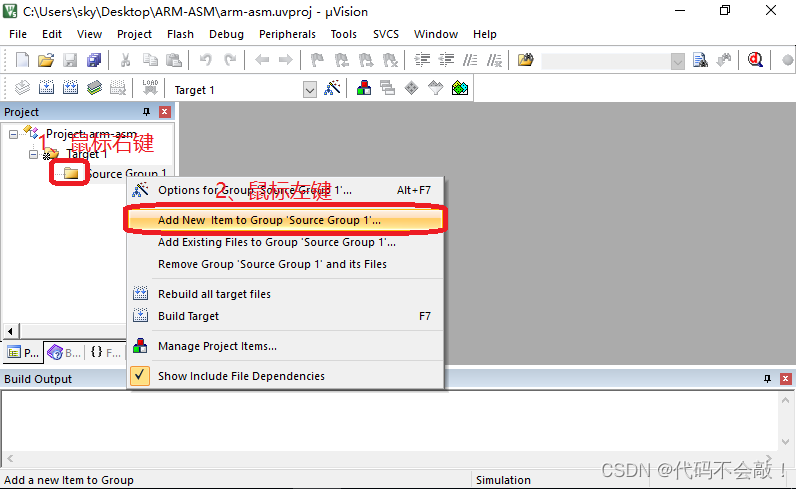This screenshot has height=489, width=800.
Task: Collapse the Target 1 tree node
Action: point(33,154)
